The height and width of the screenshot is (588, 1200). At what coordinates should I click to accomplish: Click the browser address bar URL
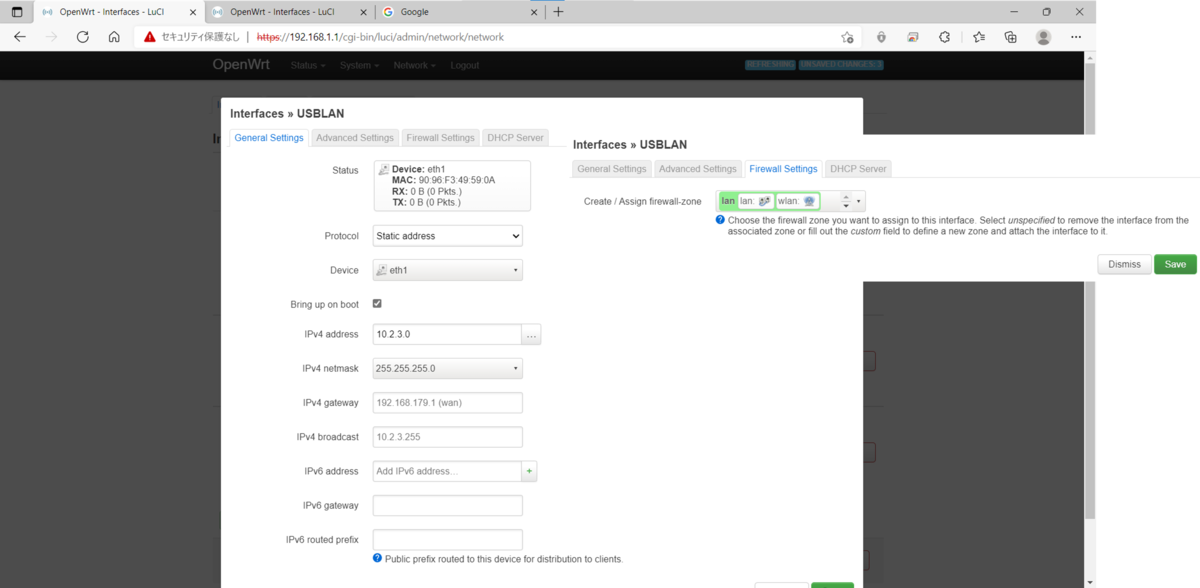click(x=380, y=37)
